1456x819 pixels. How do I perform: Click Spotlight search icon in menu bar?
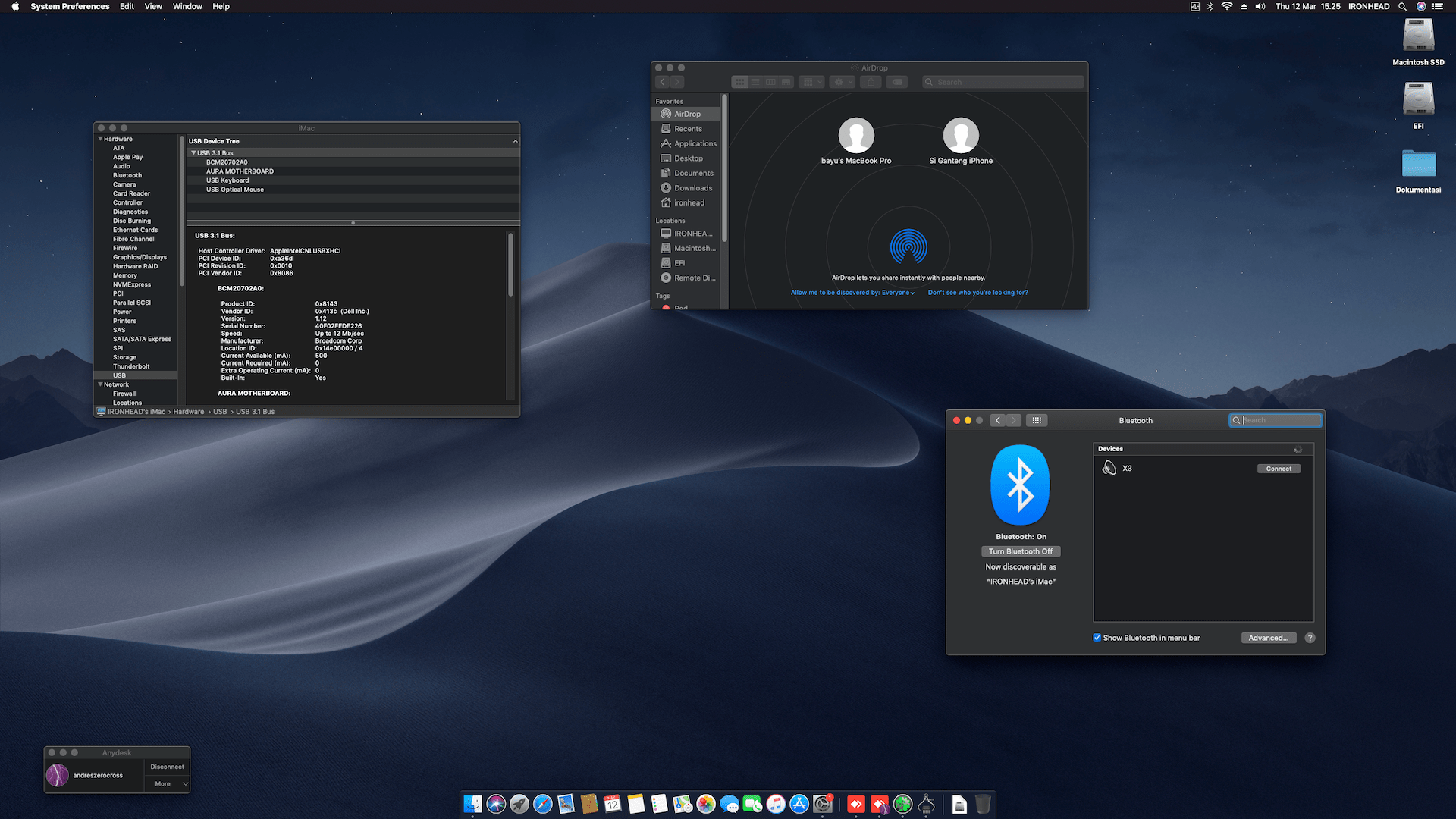tap(1402, 6)
